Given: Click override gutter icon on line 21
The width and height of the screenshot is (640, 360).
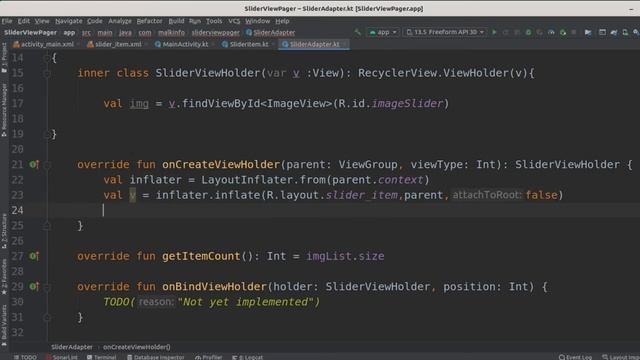Looking at the screenshot, I should click(x=34, y=164).
